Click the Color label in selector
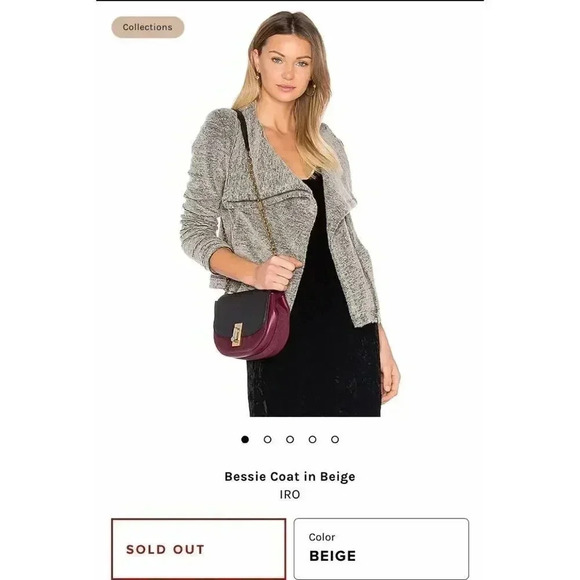 (x=322, y=537)
